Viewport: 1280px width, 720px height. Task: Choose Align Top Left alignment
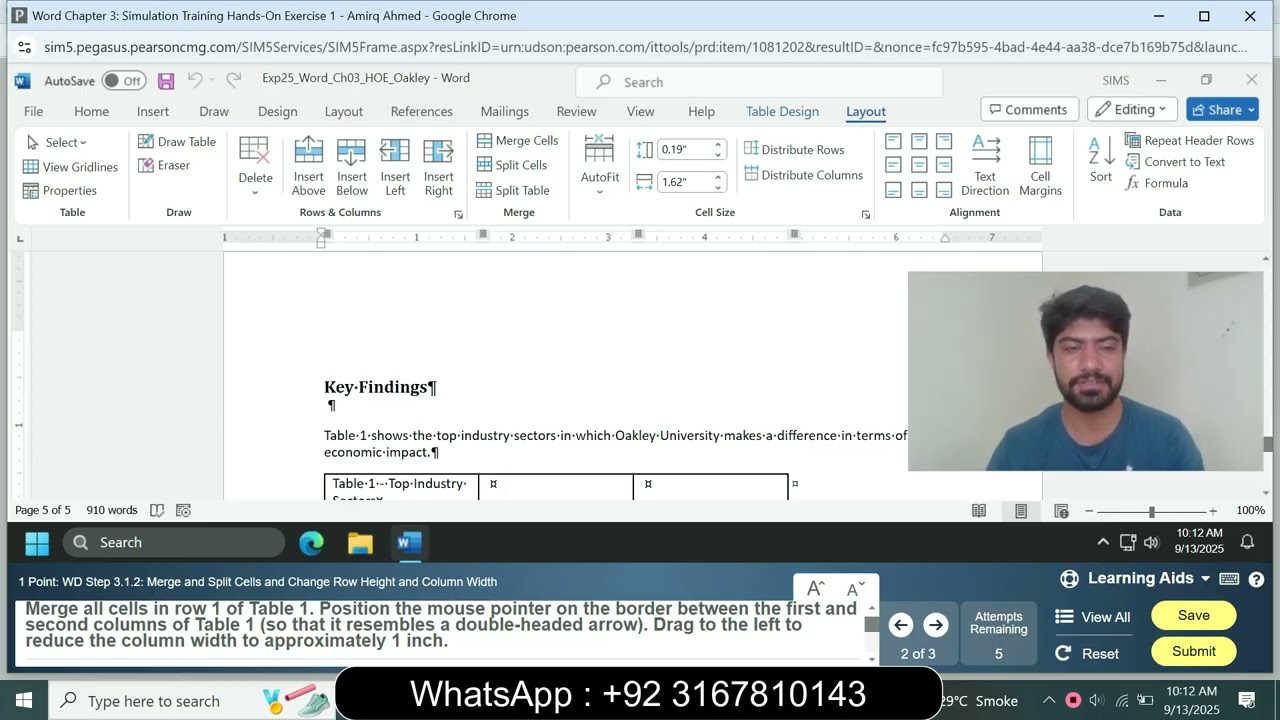(x=893, y=141)
